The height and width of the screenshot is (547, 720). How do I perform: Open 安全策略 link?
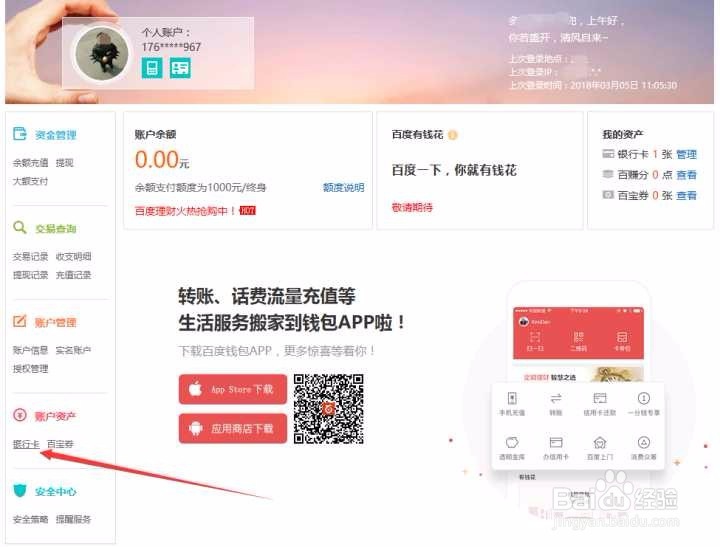[x=30, y=519]
